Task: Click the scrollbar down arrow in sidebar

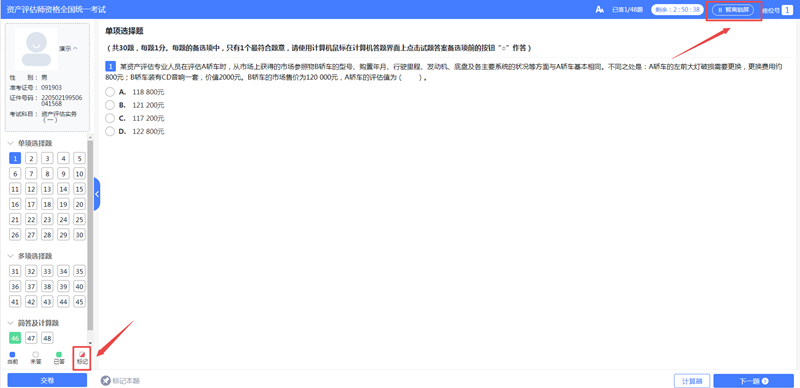Action: point(90,343)
